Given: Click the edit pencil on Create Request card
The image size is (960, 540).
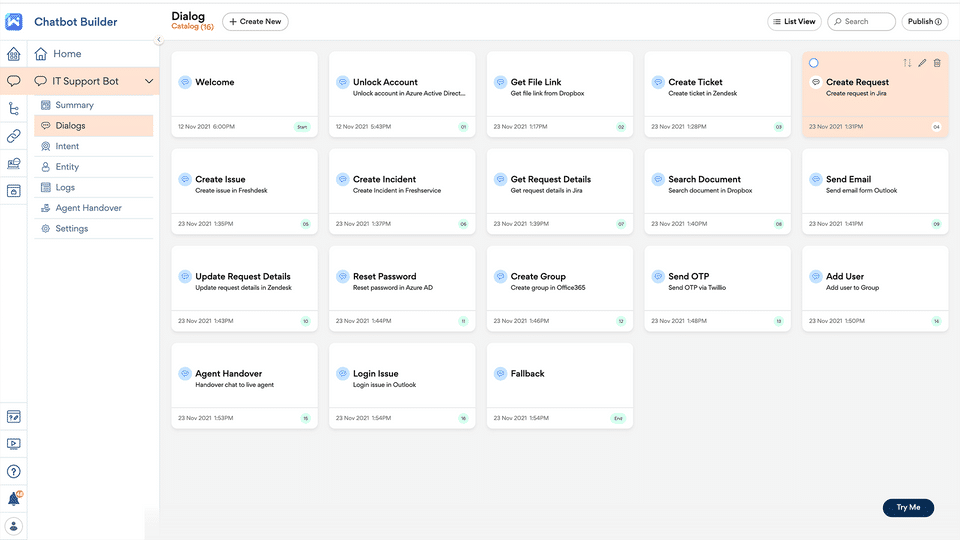Looking at the screenshot, I should click(922, 63).
